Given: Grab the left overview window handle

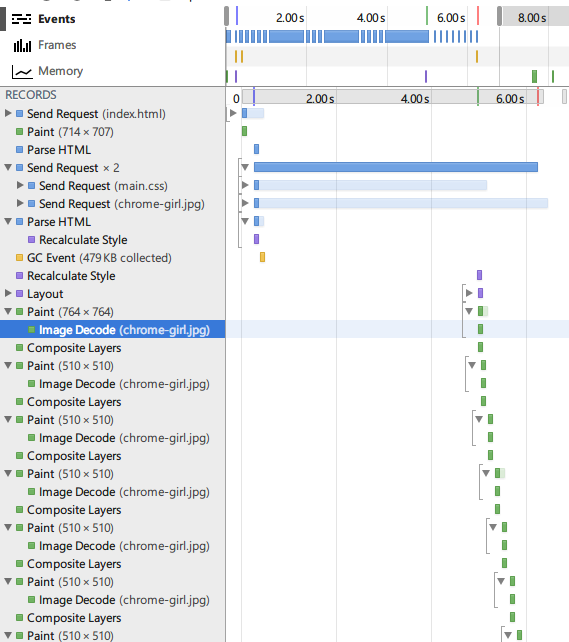Looking at the screenshot, I should pyautogui.click(x=226, y=16).
